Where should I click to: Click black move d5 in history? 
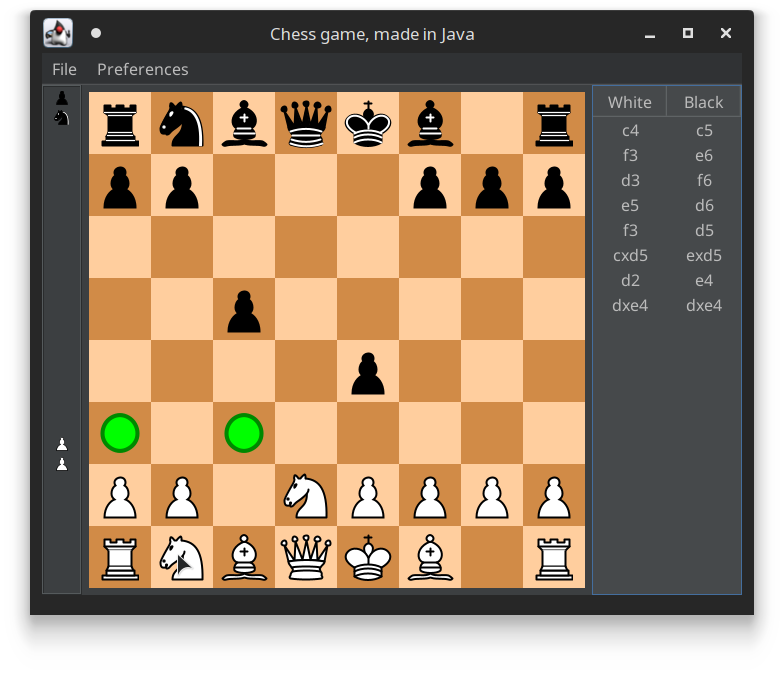(704, 230)
